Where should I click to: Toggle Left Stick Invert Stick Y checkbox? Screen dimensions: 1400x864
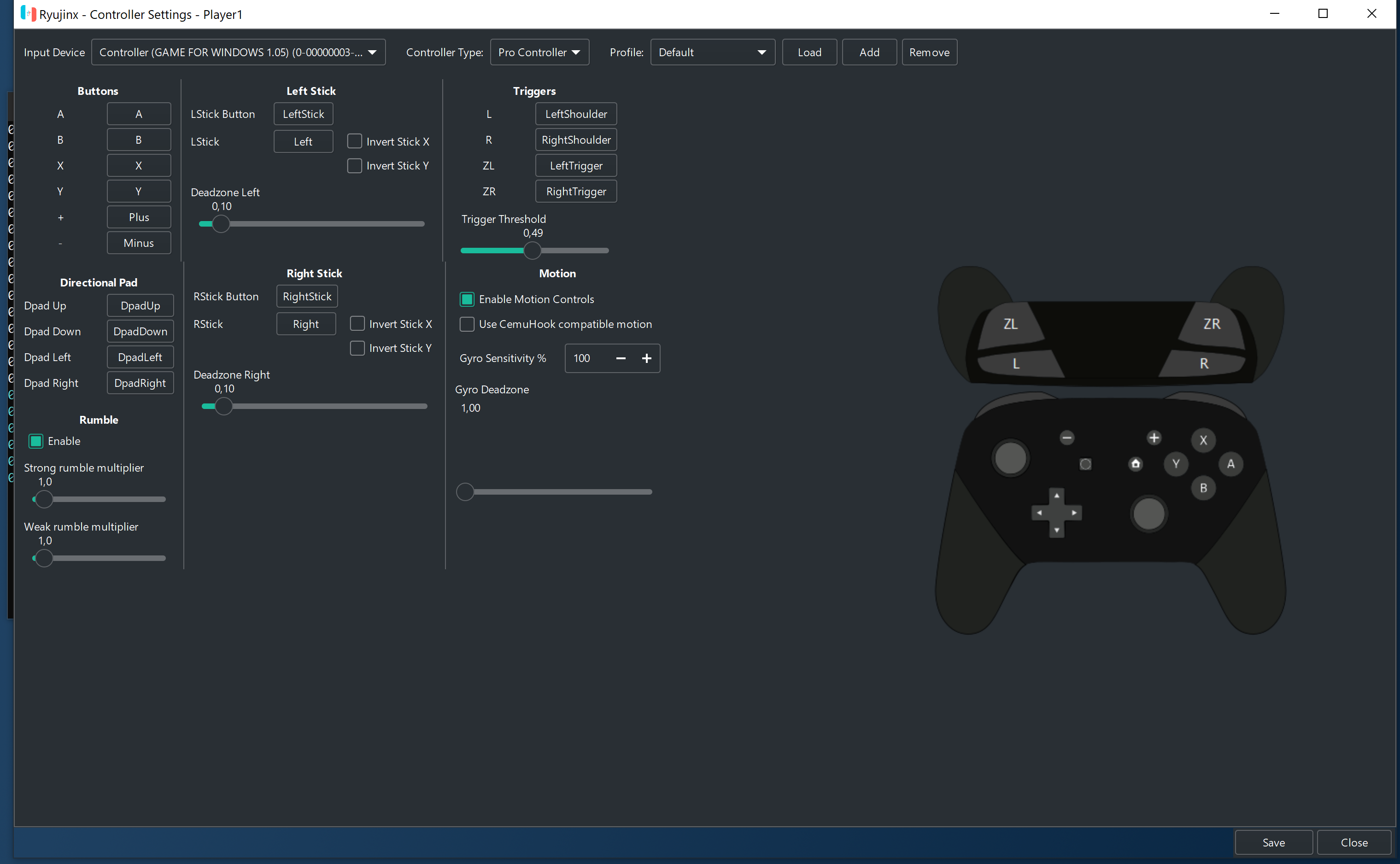pyautogui.click(x=354, y=166)
